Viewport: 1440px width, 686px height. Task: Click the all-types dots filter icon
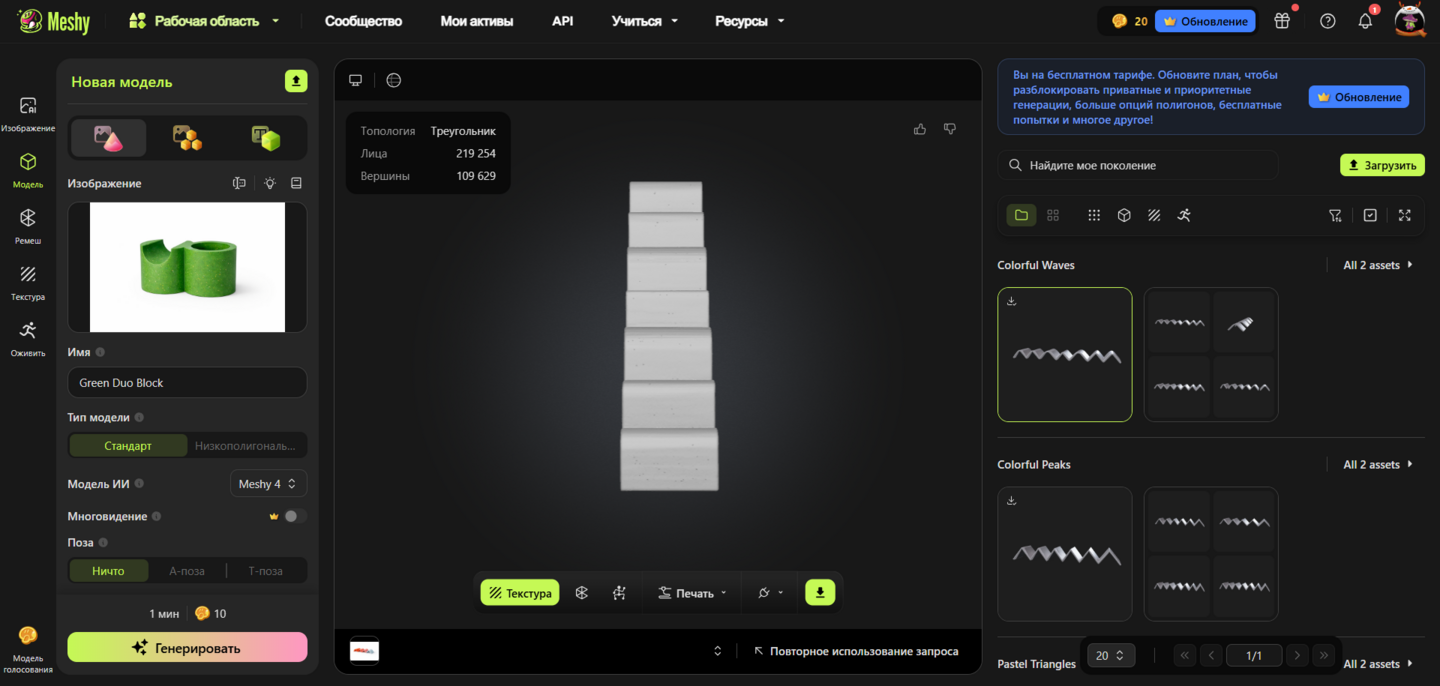(1094, 215)
